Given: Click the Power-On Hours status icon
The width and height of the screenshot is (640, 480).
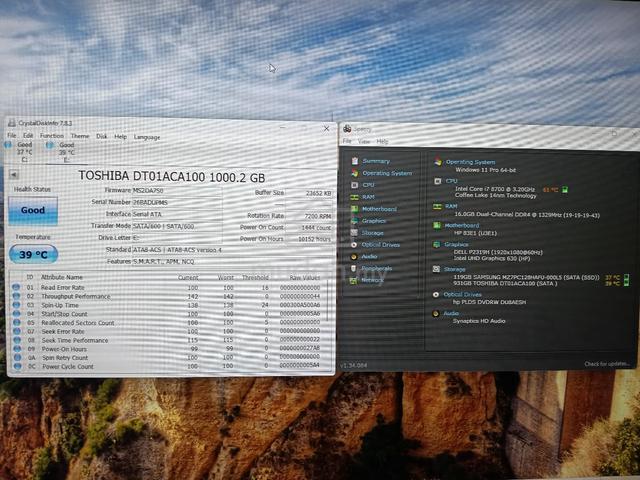Looking at the screenshot, I should 17,349.
